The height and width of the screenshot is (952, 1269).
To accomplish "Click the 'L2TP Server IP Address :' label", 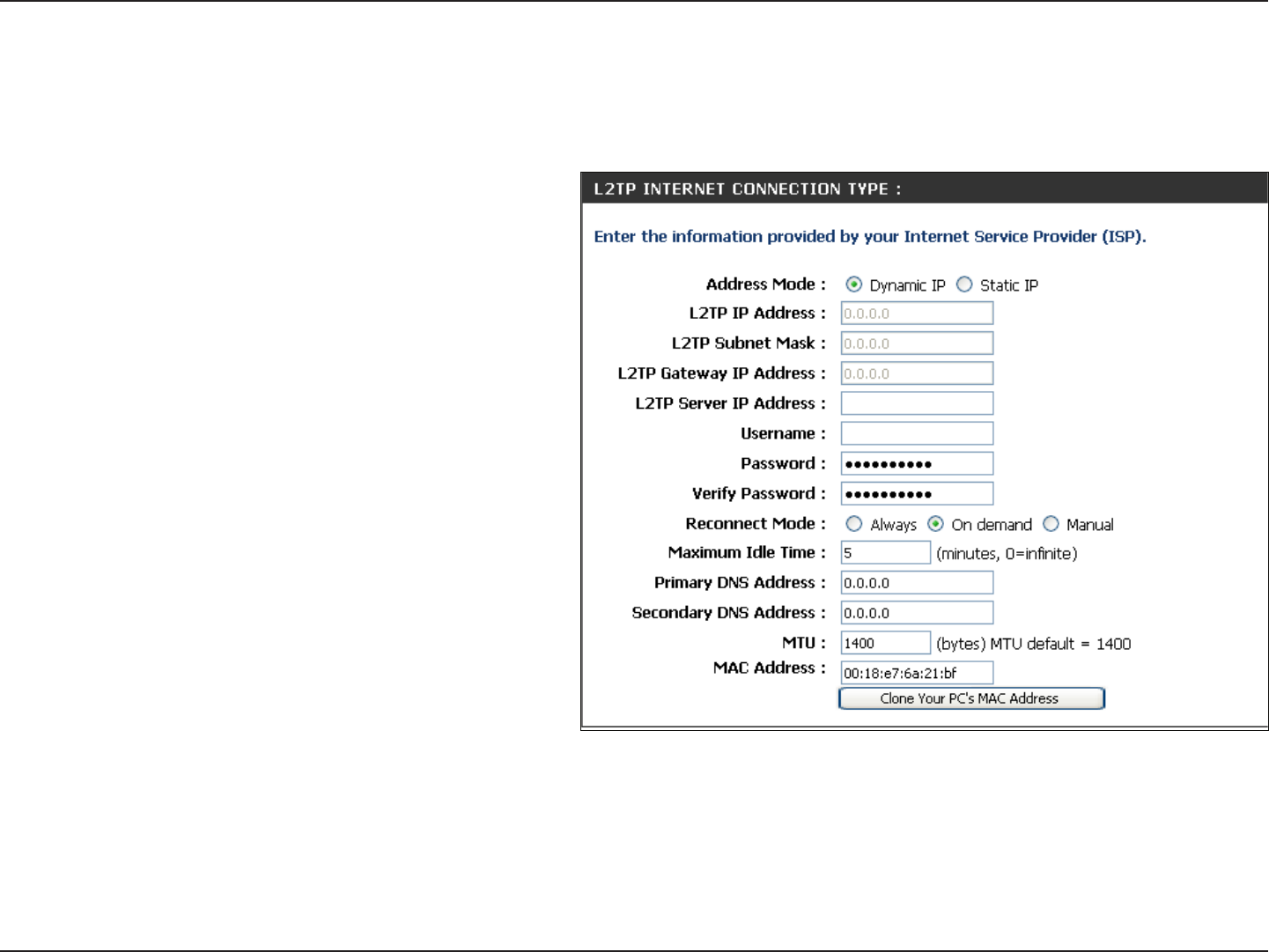I will (x=731, y=403).
